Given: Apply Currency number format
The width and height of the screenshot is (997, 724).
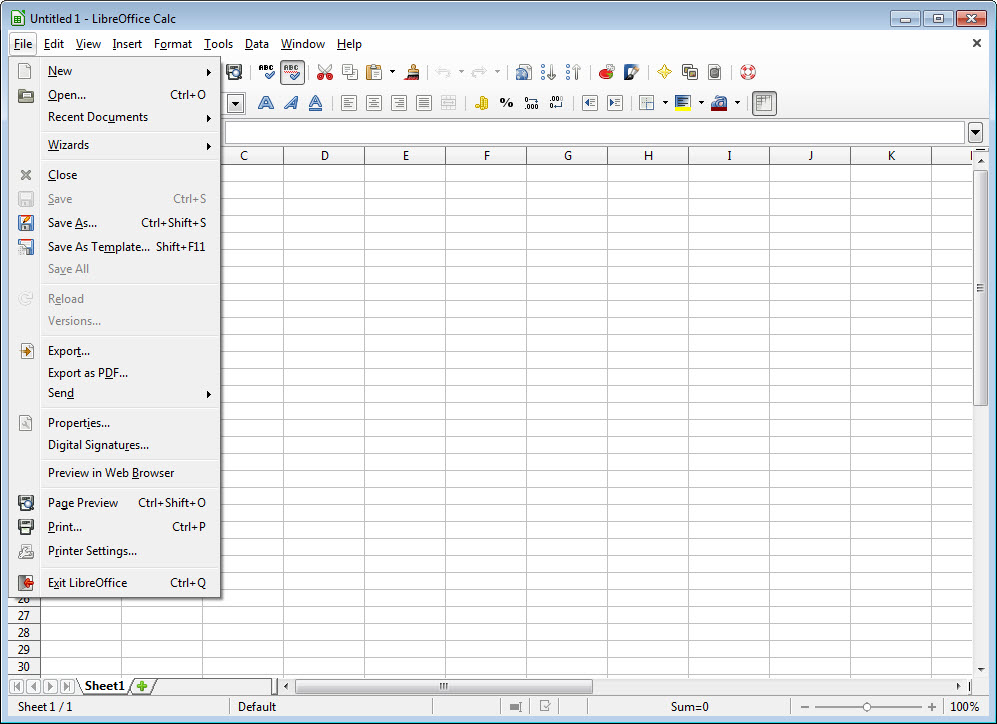Looking at the screenshot, I should 481,103.
